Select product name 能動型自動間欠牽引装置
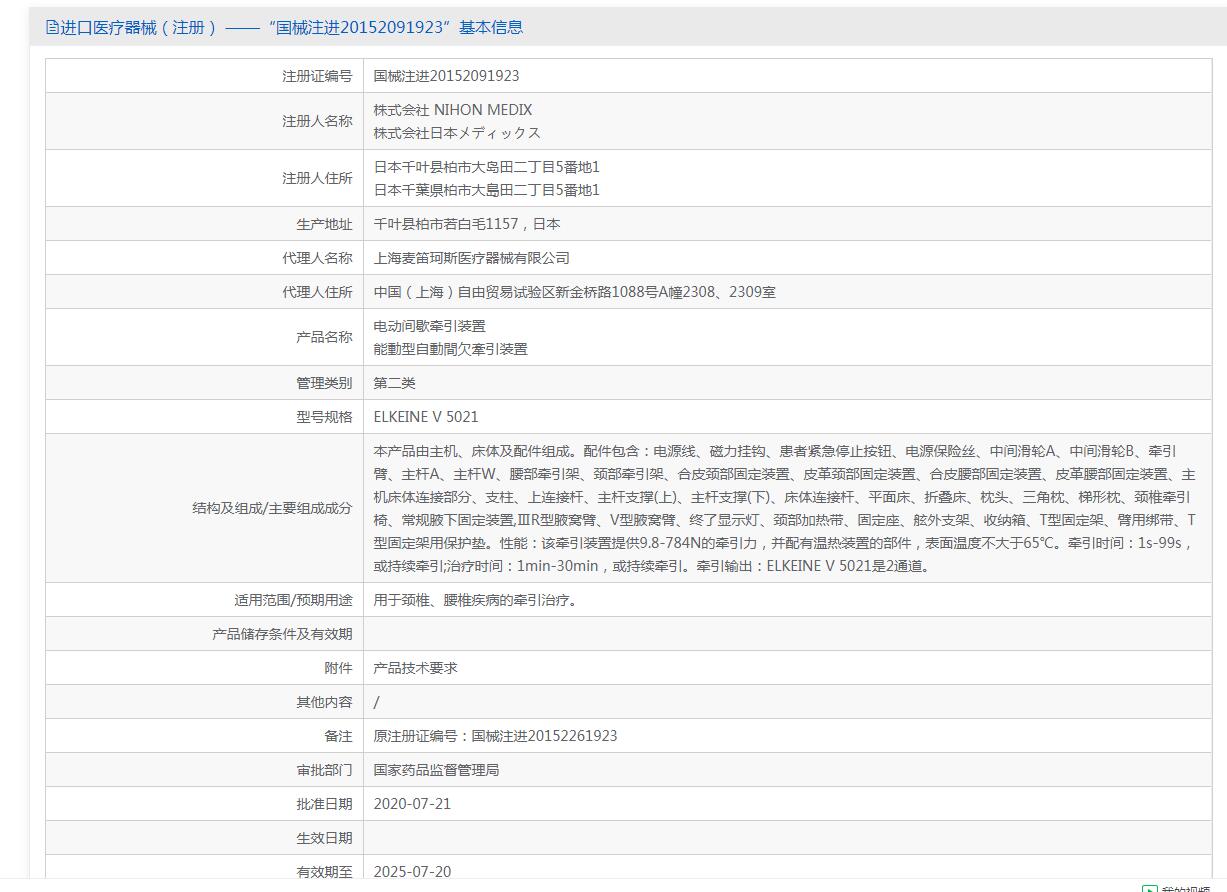The image size is (1227, 892). coord(450,349)
